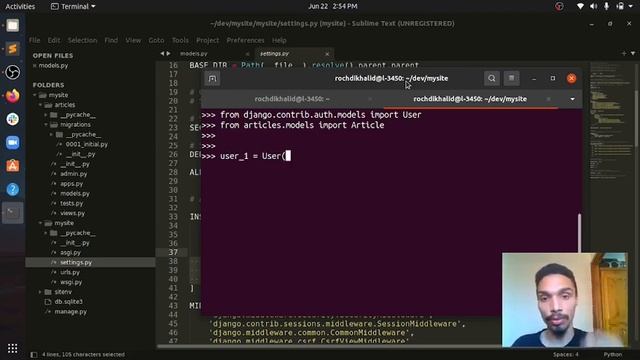Close the settings.py tab in Sublime
This screenshot has width=640, height=360.
pyautogui.click(x=327, y=54)
